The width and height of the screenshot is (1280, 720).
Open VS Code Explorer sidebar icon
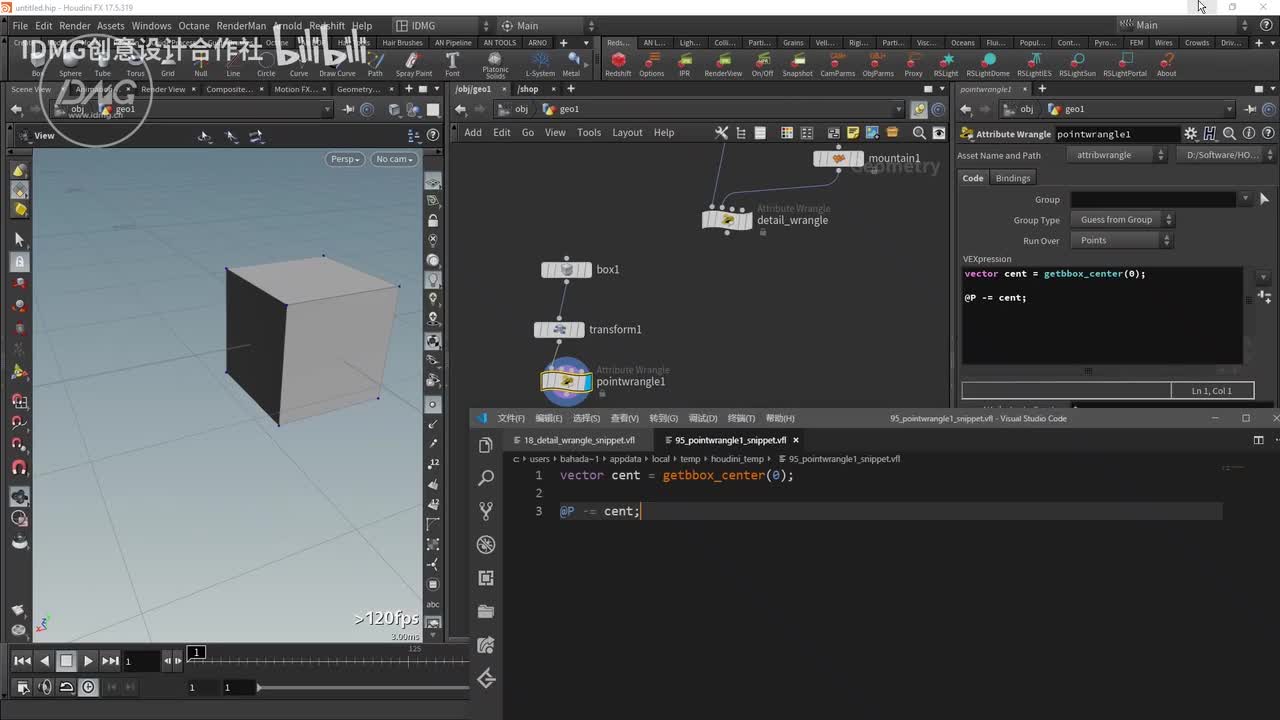coord(486,445)
